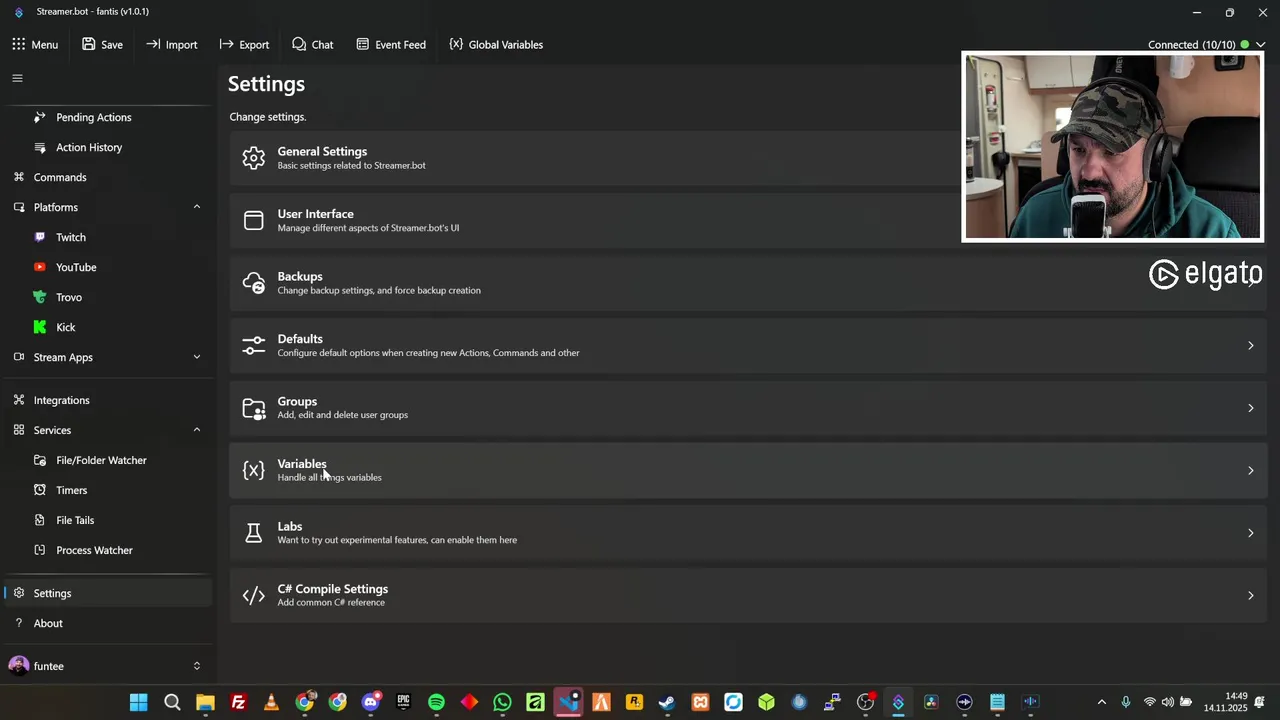This screenshot has height=720, width=1280.
Task: Click the Backups cloud icon
Action: tap(254, 283)
